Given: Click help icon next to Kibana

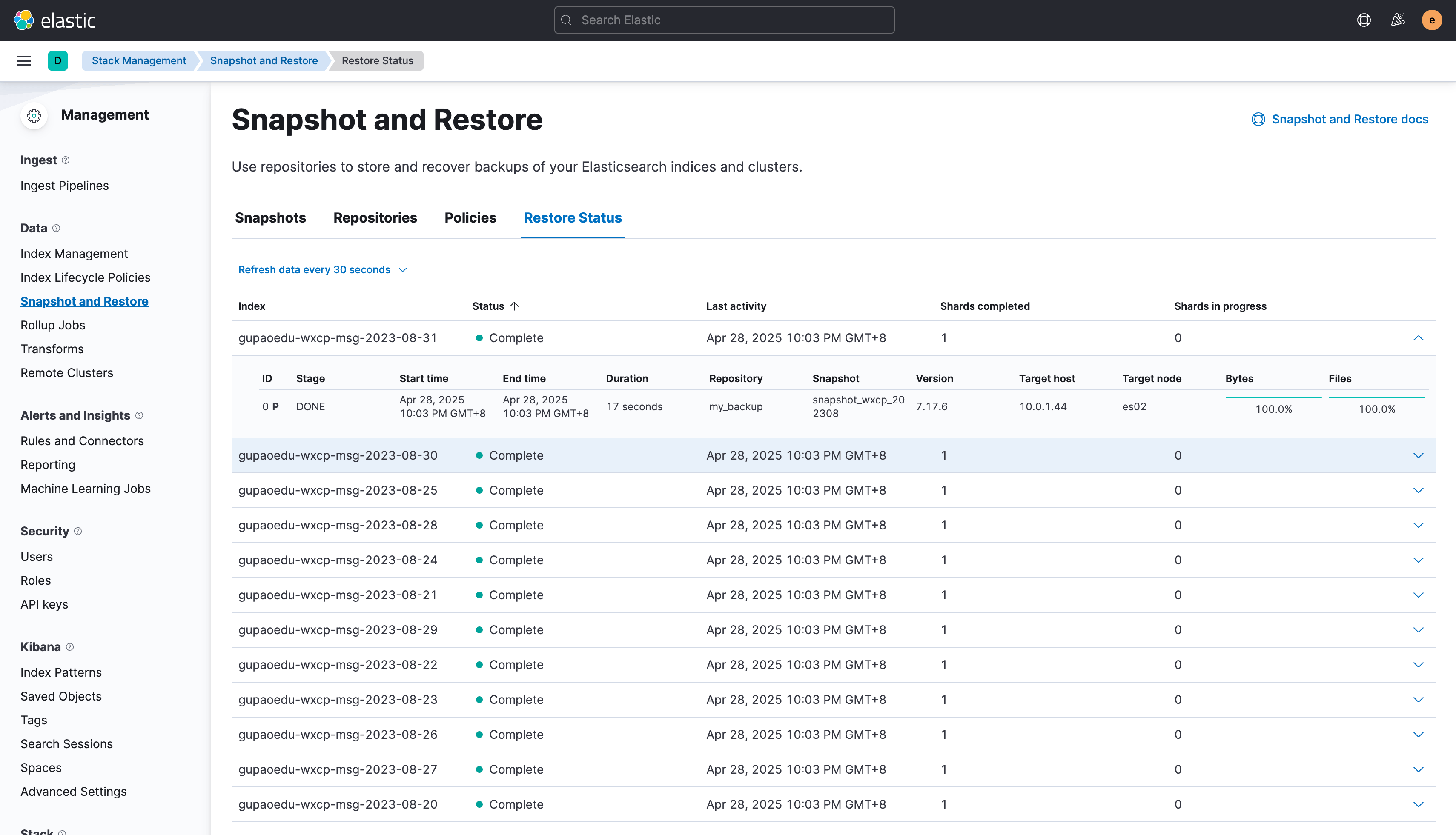Looking at the screenshot, I should pyautogui.click(x=70, y=647).
